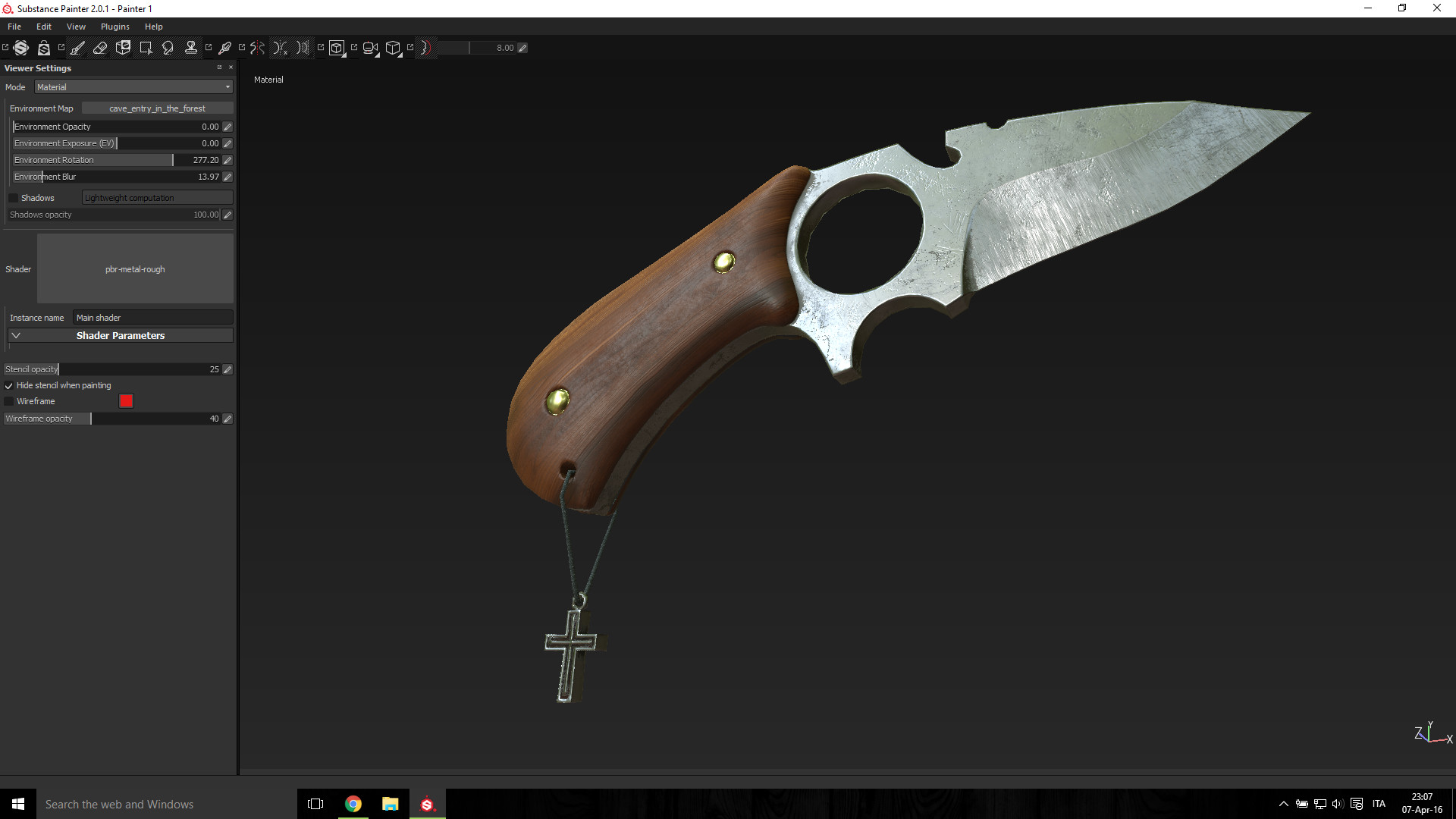Viewport: 1456px width, 819px height.
Task: Switch to the Material view tab
Action: [268, 79]
